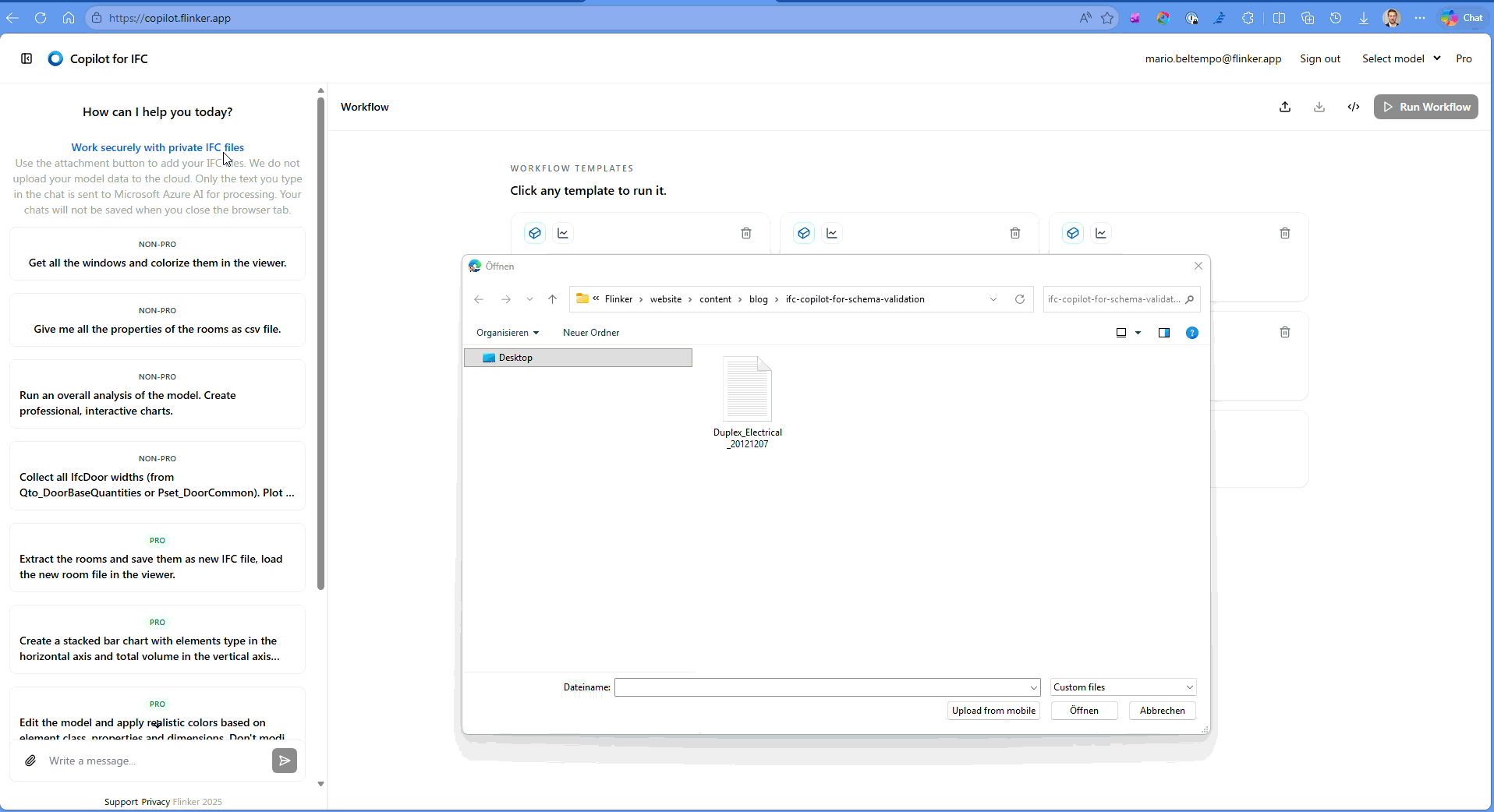Select the Desktop folder in navigation pane
This screenshot has height=812, width=1494.
(x=515, y=358)
